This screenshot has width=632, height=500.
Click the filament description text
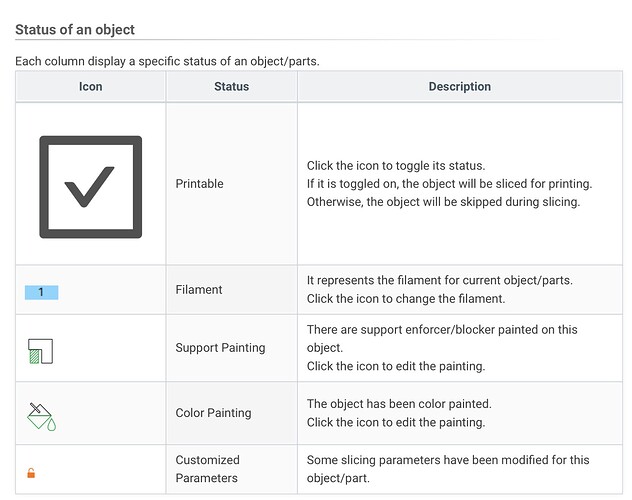tap(440, 289)
